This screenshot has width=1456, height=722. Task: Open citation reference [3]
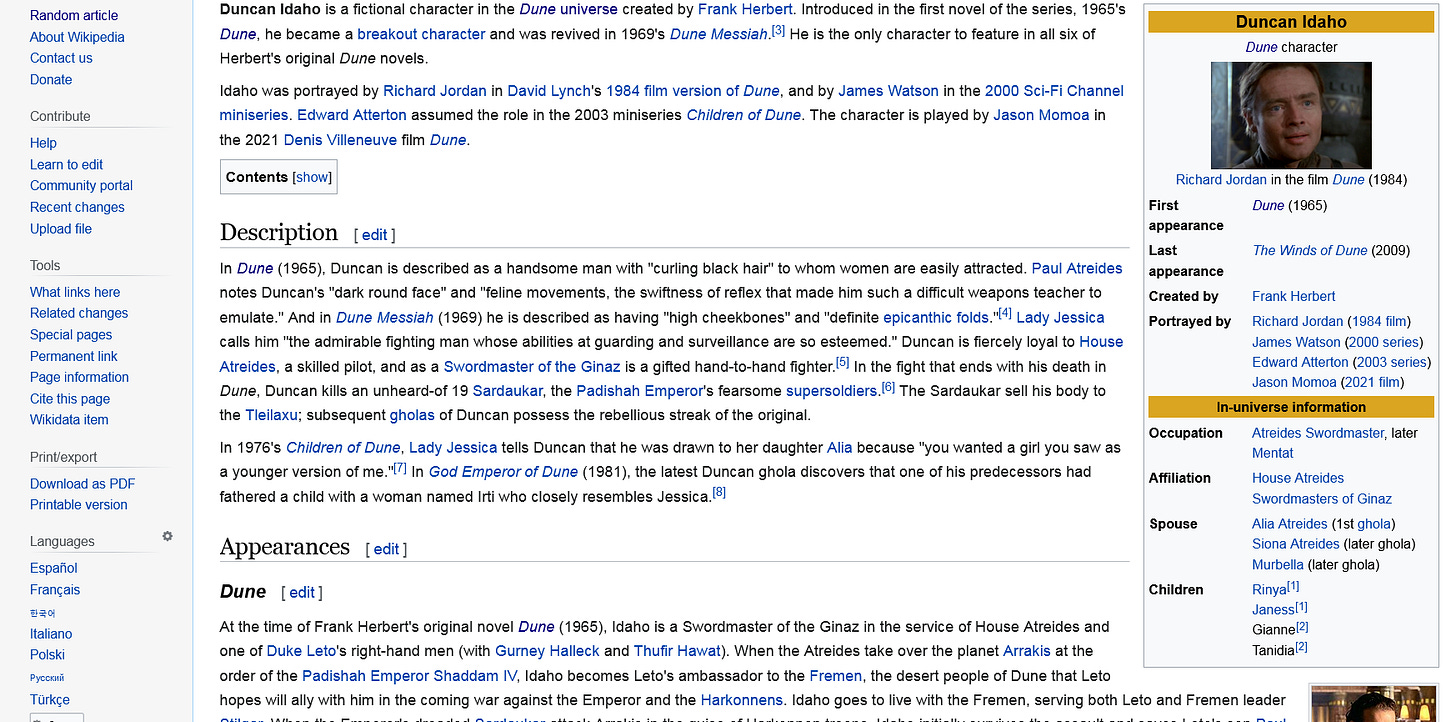778,31
